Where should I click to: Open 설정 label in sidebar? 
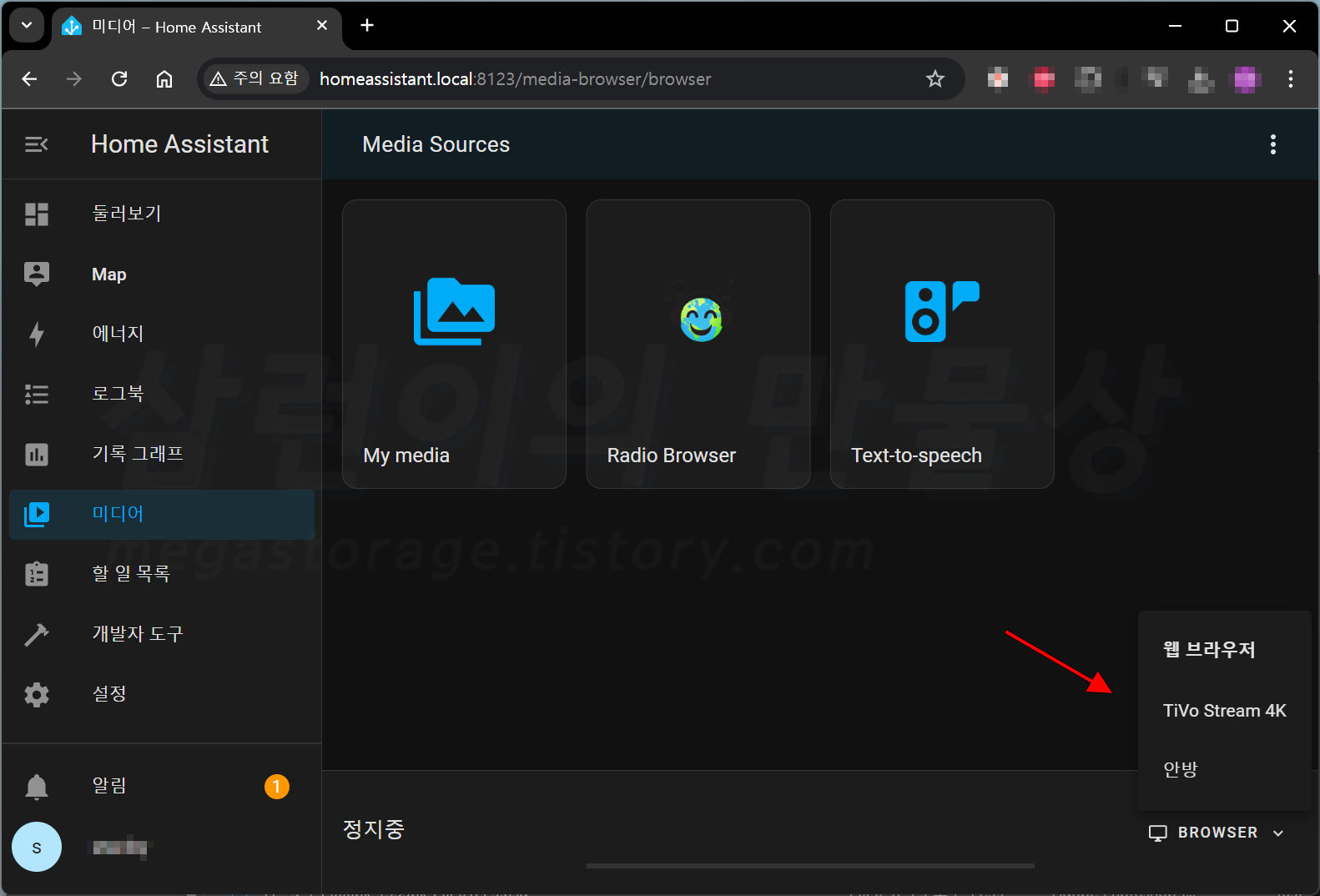pos(109,694)
